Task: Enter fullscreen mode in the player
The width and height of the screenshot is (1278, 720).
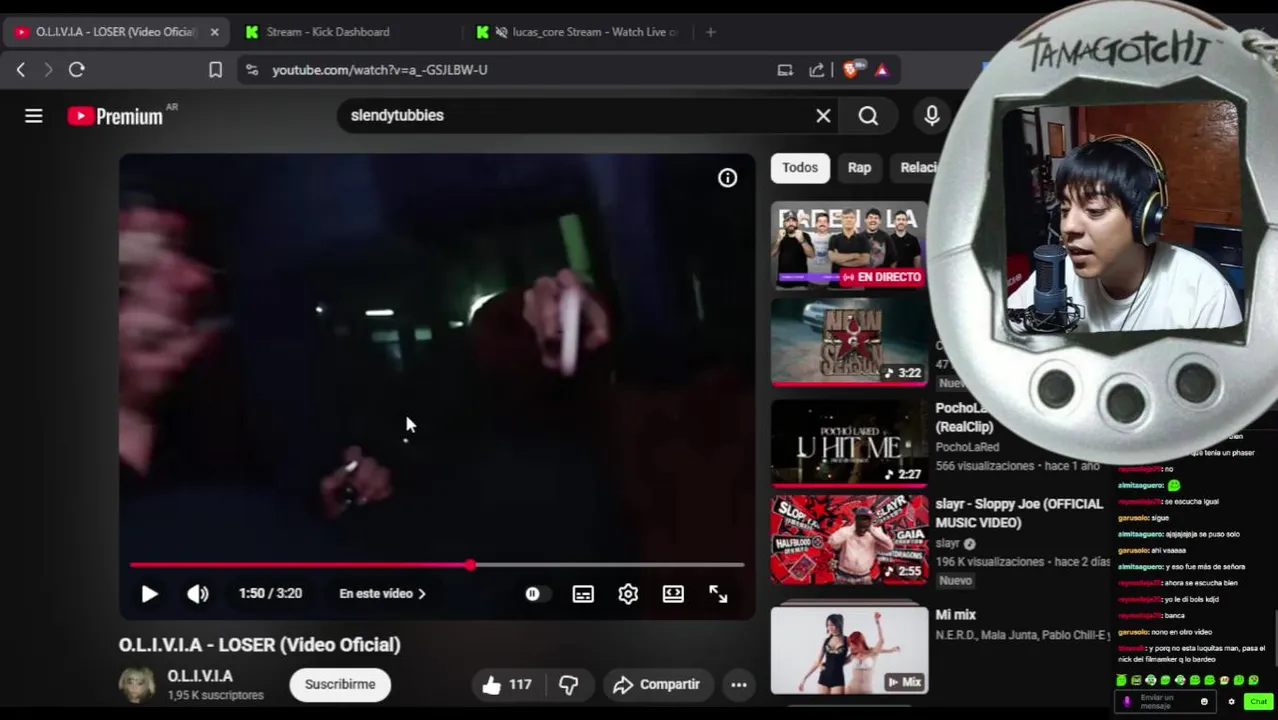Action: (718, 594)
